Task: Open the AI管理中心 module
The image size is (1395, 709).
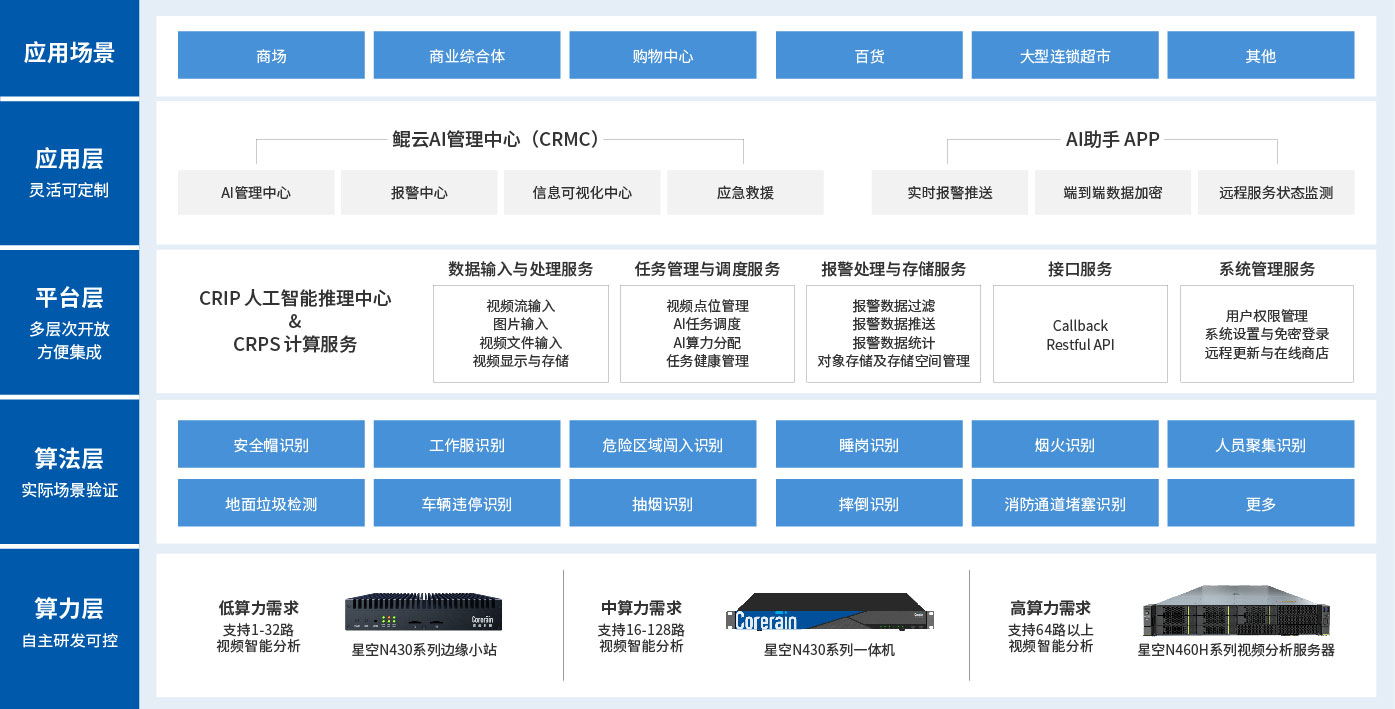Action: pos(255,192)
